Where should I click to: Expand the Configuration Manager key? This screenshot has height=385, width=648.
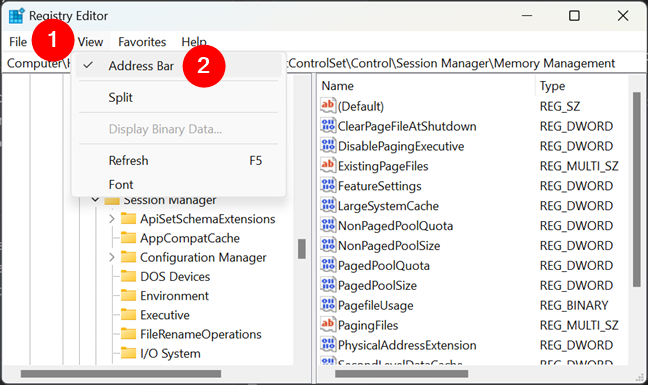(112, 257)
